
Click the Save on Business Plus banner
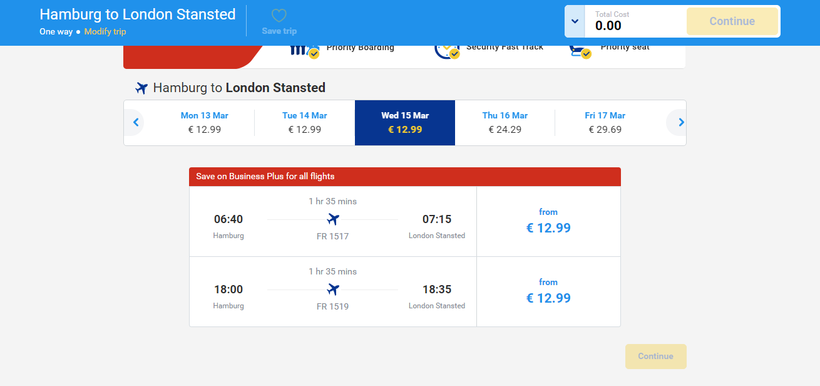[x=405, y=177]
